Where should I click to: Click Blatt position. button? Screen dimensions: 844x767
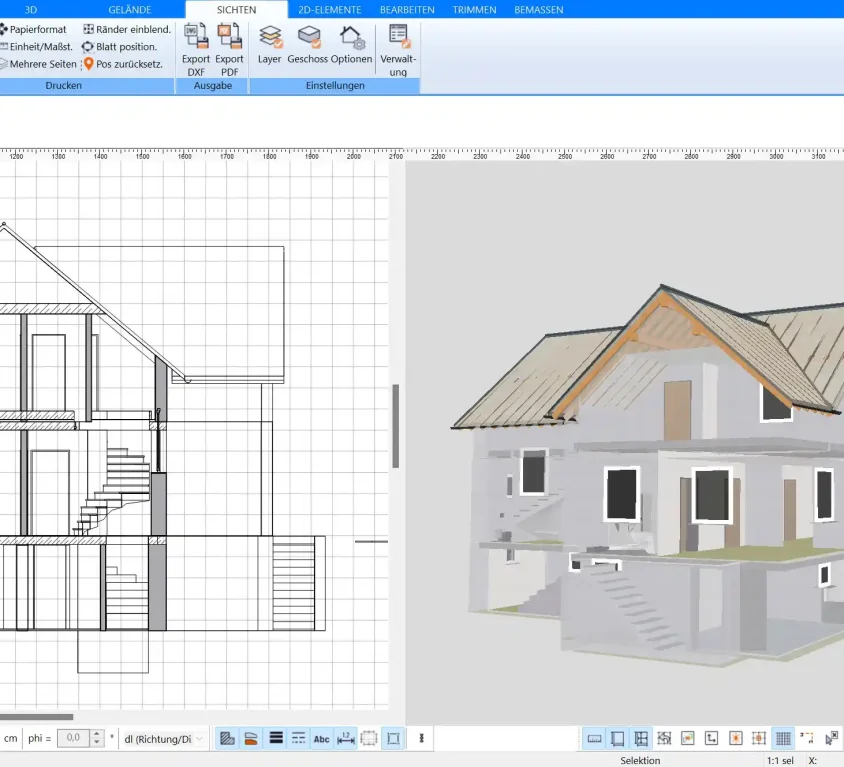point(119,47)
